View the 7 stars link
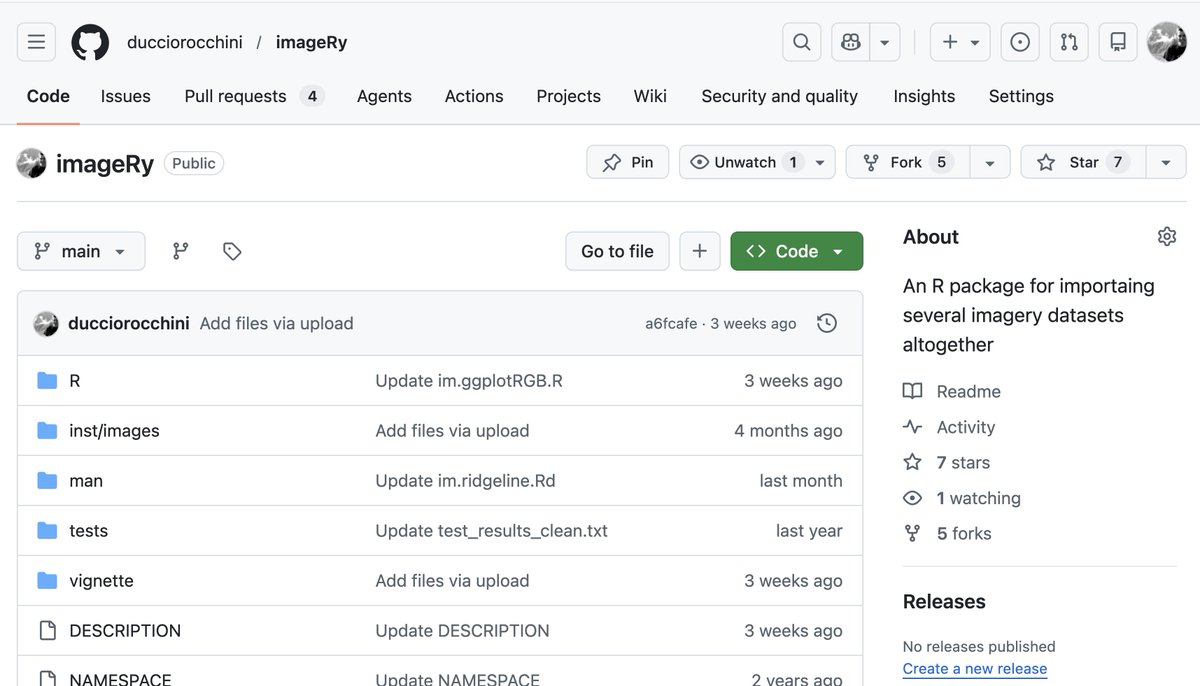Image resolution: width=1200 pixels, height=686 pixels. coord(946,462)
